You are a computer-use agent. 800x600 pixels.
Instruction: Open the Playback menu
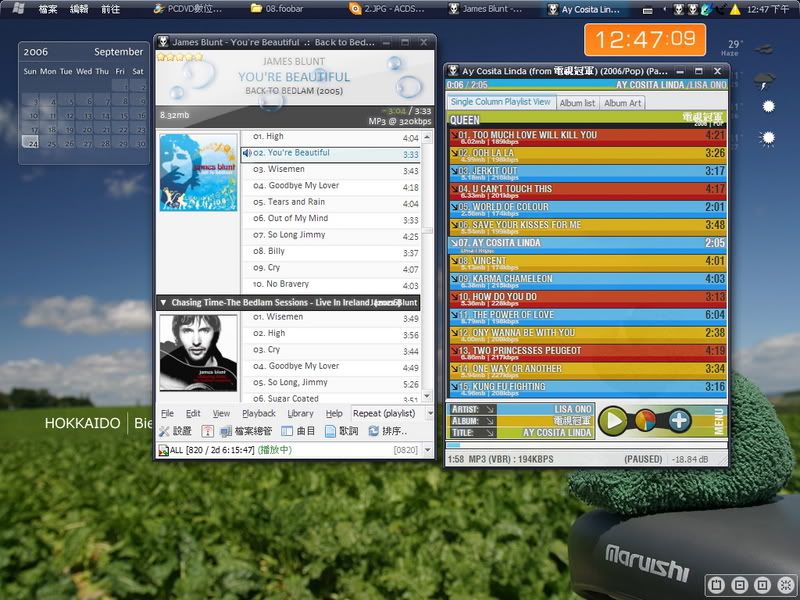coord(259,413)
